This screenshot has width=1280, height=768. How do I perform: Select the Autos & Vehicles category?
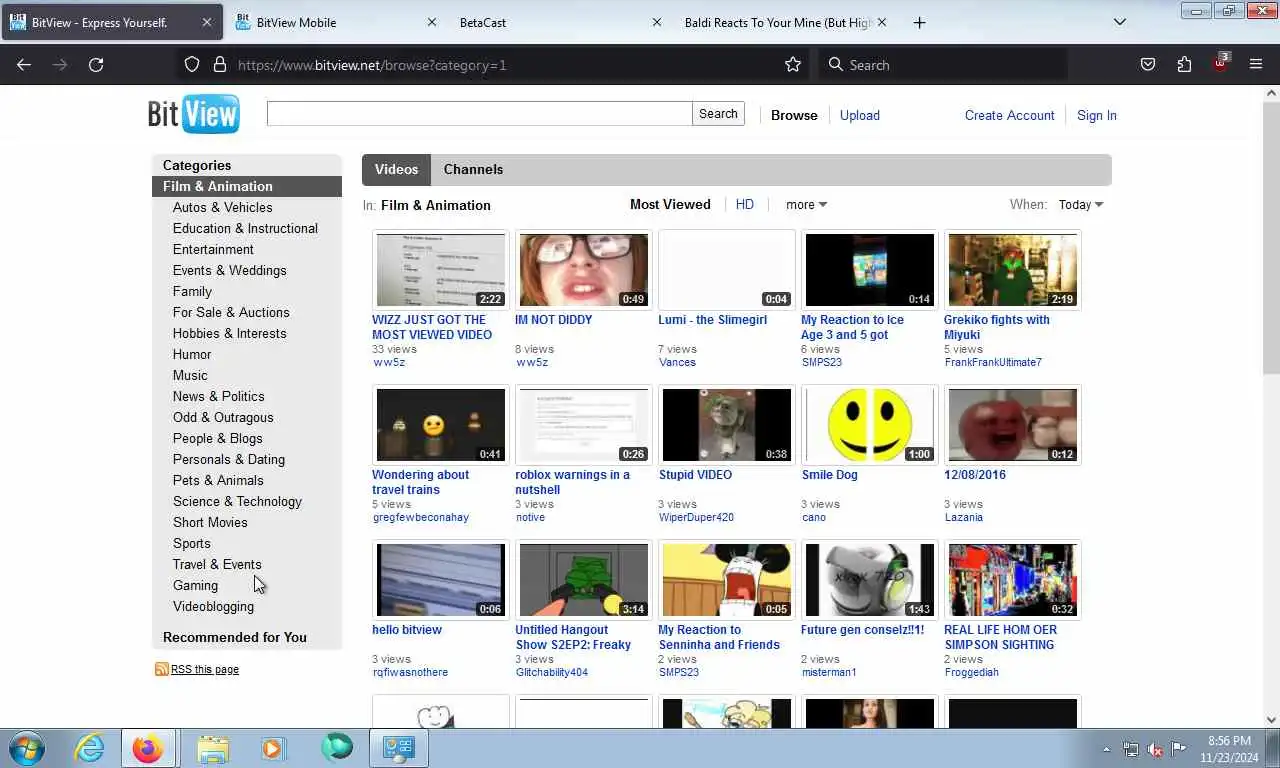(222, 207)
